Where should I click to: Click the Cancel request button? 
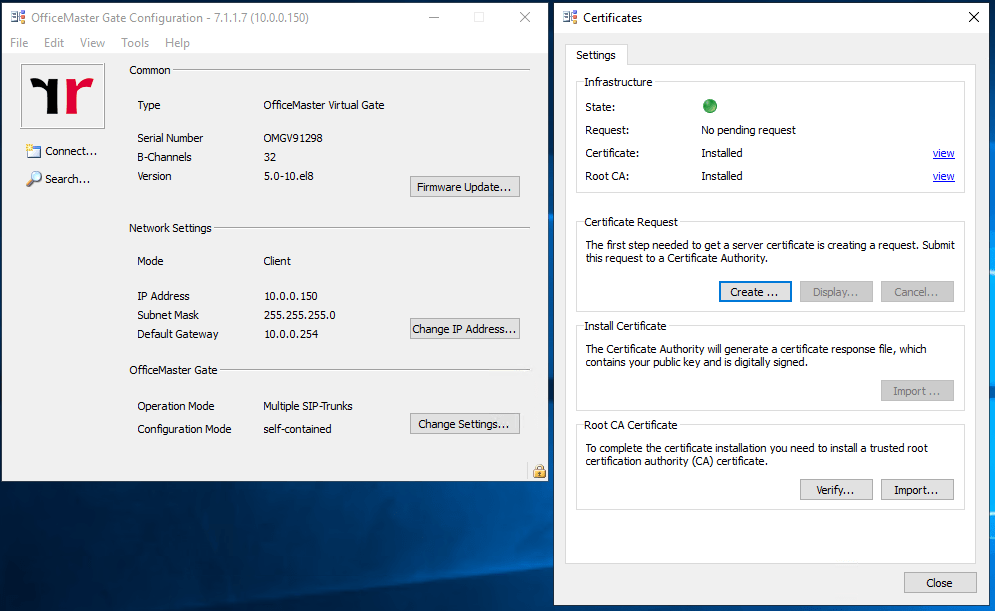[917, 292]
